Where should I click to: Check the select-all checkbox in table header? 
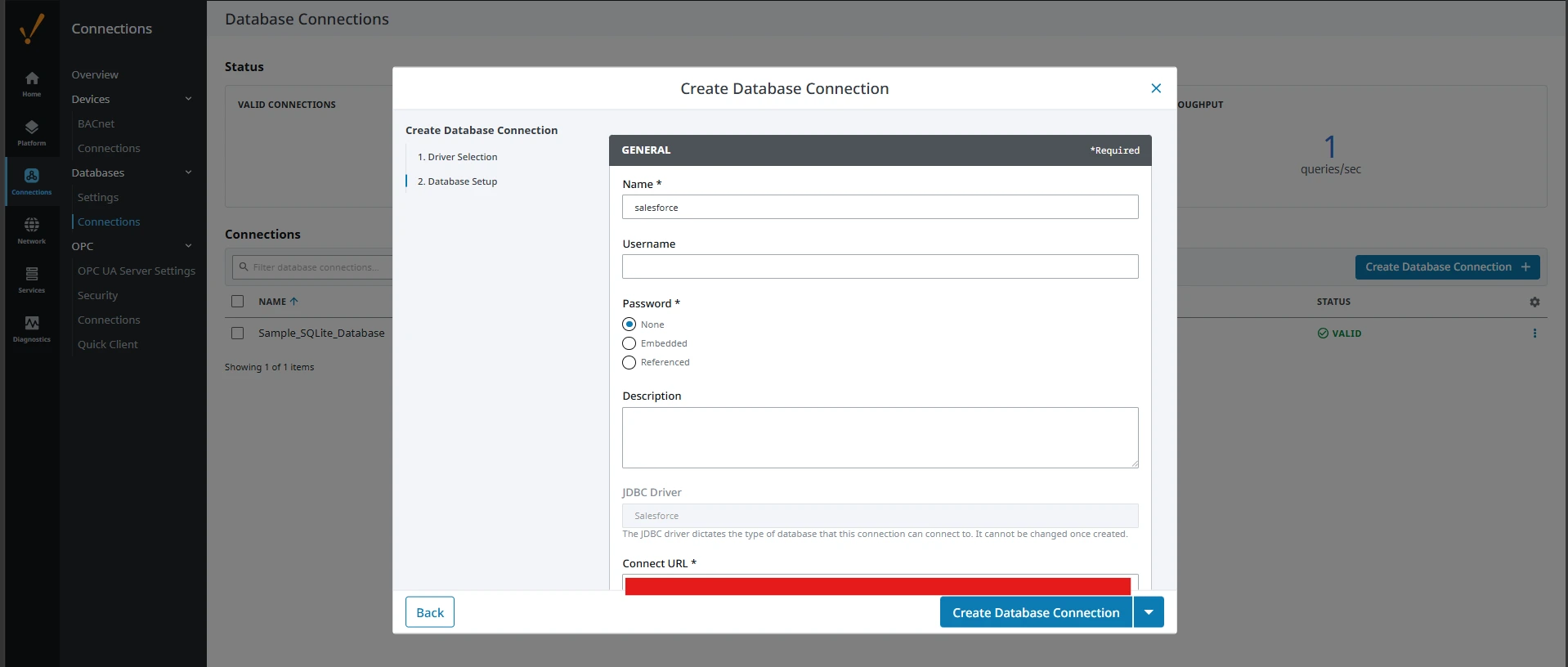point(238,302)
